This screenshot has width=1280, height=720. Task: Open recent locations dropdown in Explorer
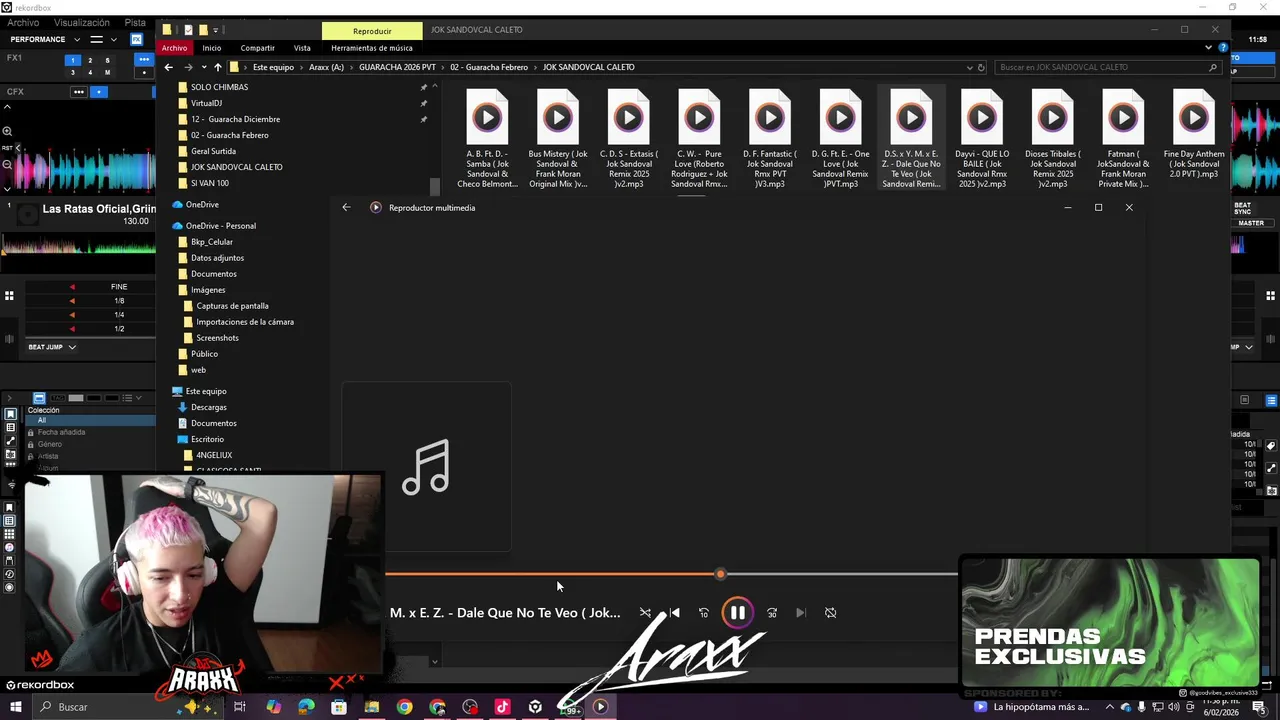(203, 67)
